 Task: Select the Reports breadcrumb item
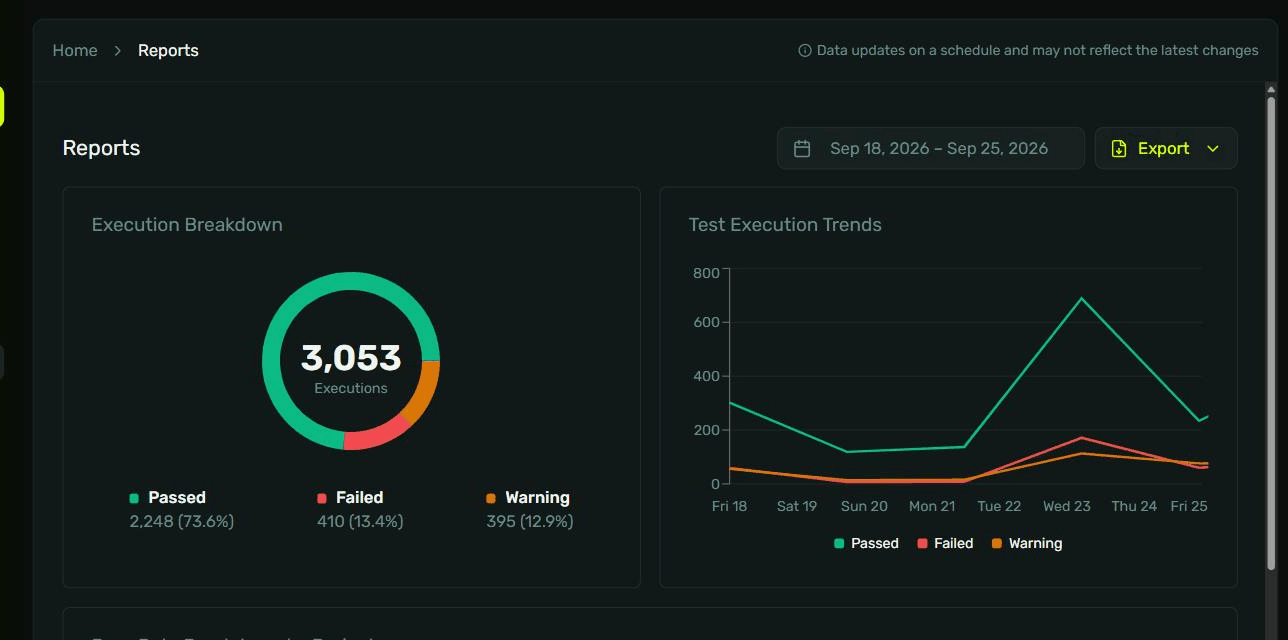(168, 50)
